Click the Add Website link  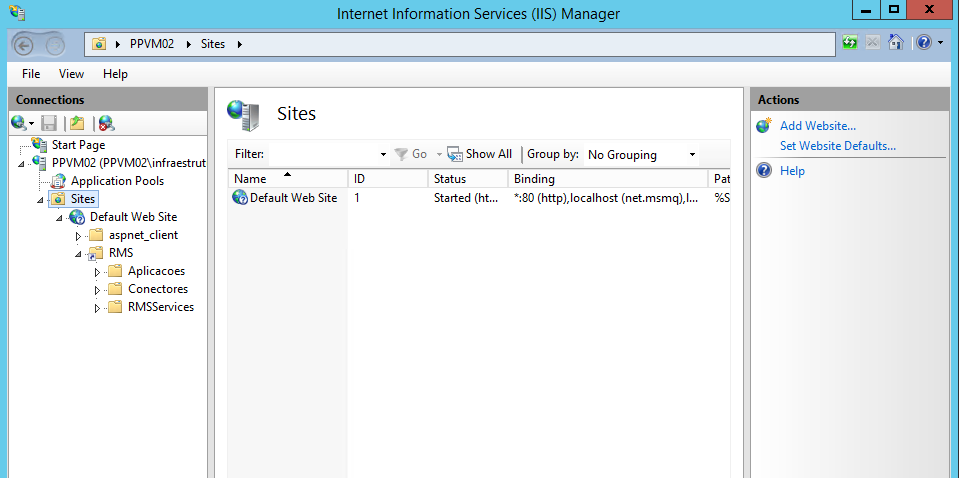(818, 126)
